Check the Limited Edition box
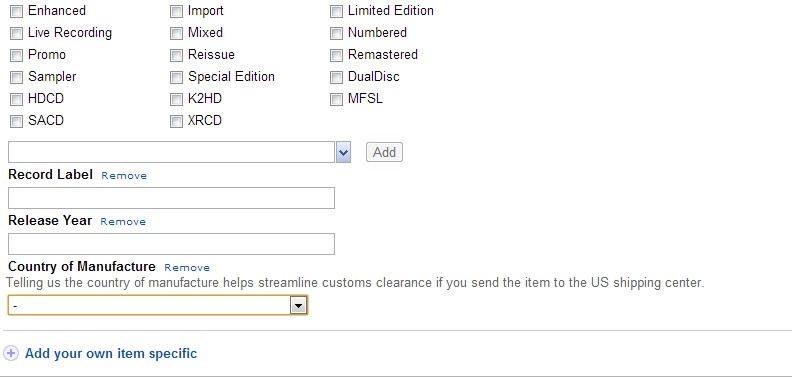 coord(336,12)
